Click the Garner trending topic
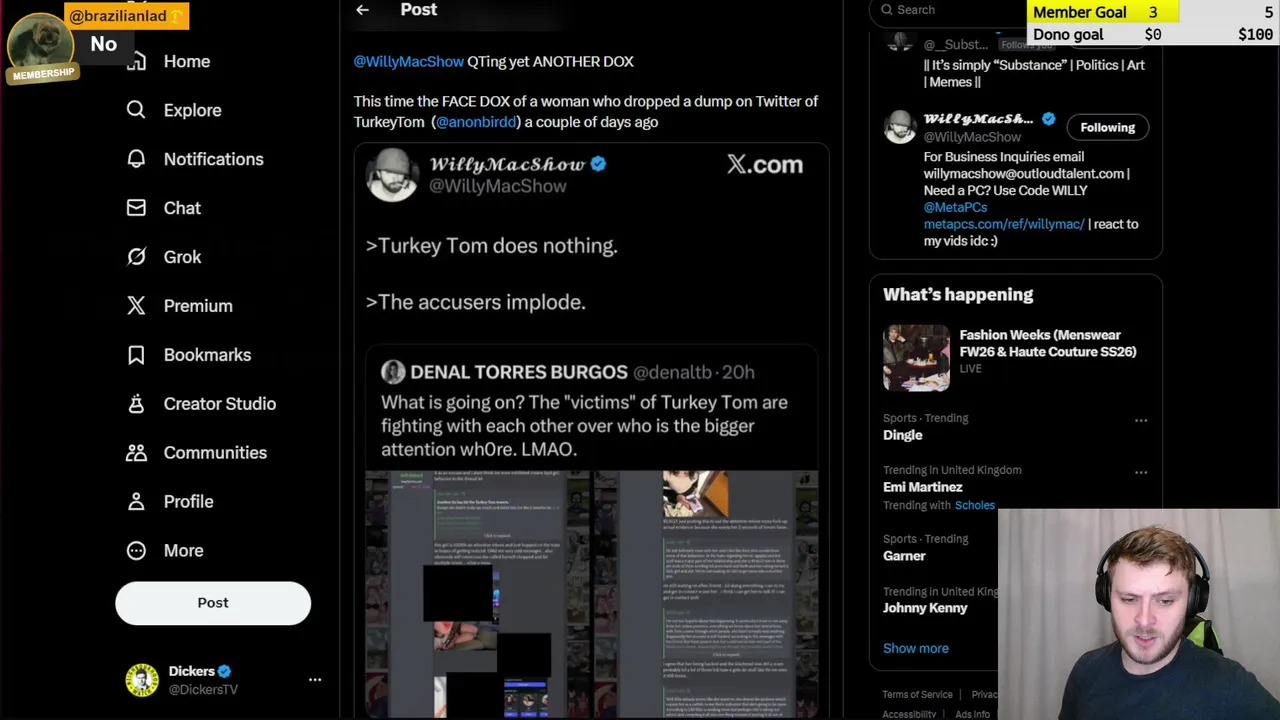The width and height of the screenshot is (1280, 720). pyautogui.click(x=904, y=556)
